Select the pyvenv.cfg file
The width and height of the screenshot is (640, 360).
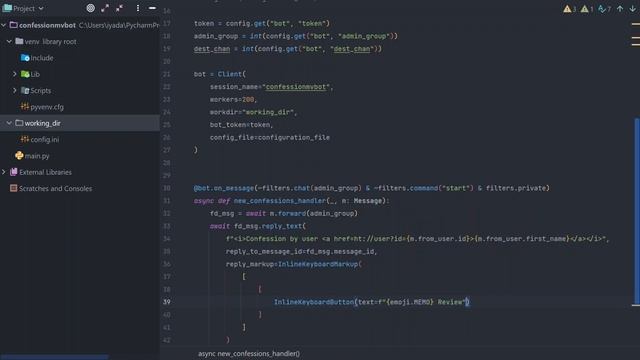click(47, 107)
